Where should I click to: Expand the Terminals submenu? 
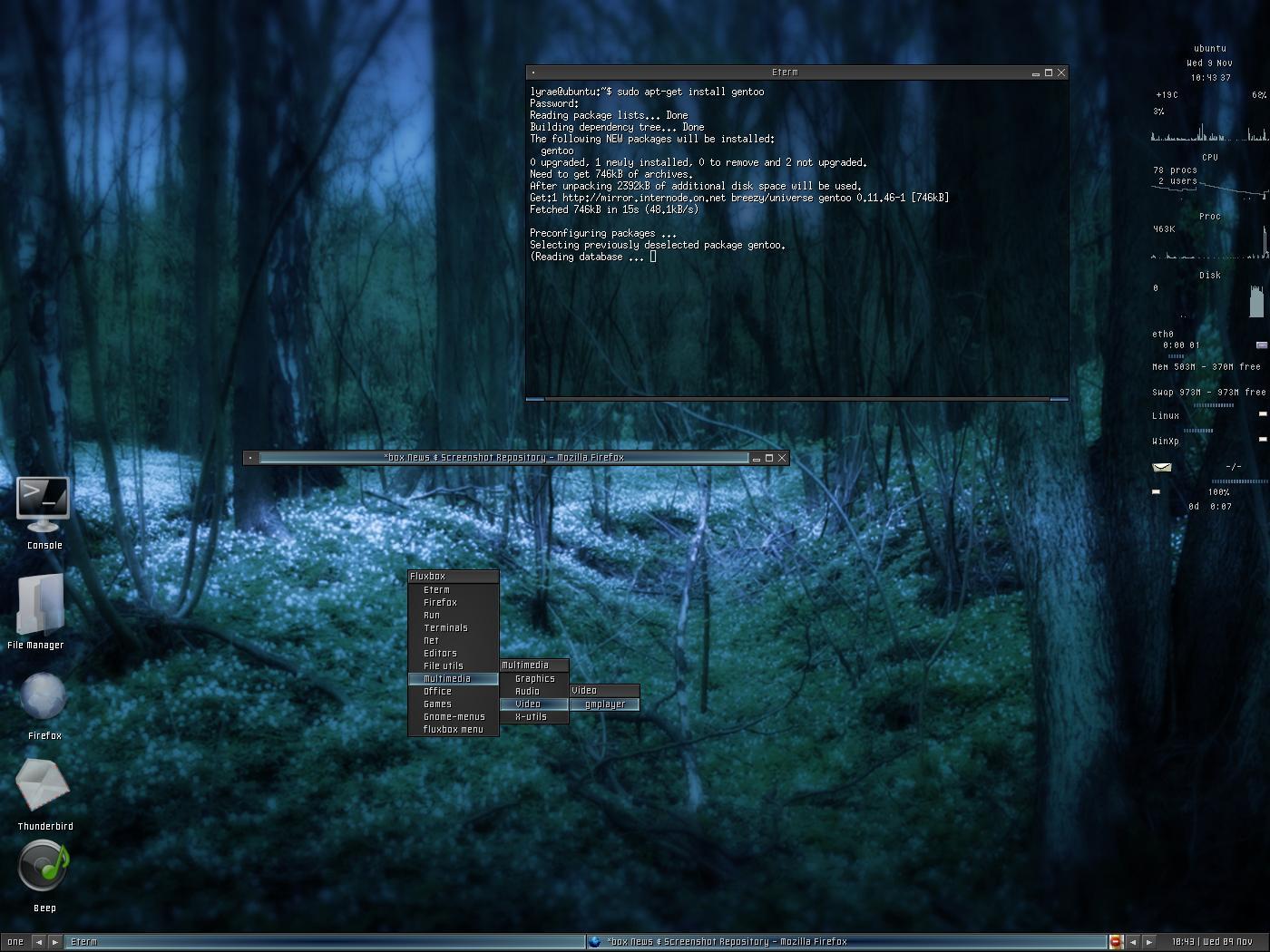tap(454, 628)
